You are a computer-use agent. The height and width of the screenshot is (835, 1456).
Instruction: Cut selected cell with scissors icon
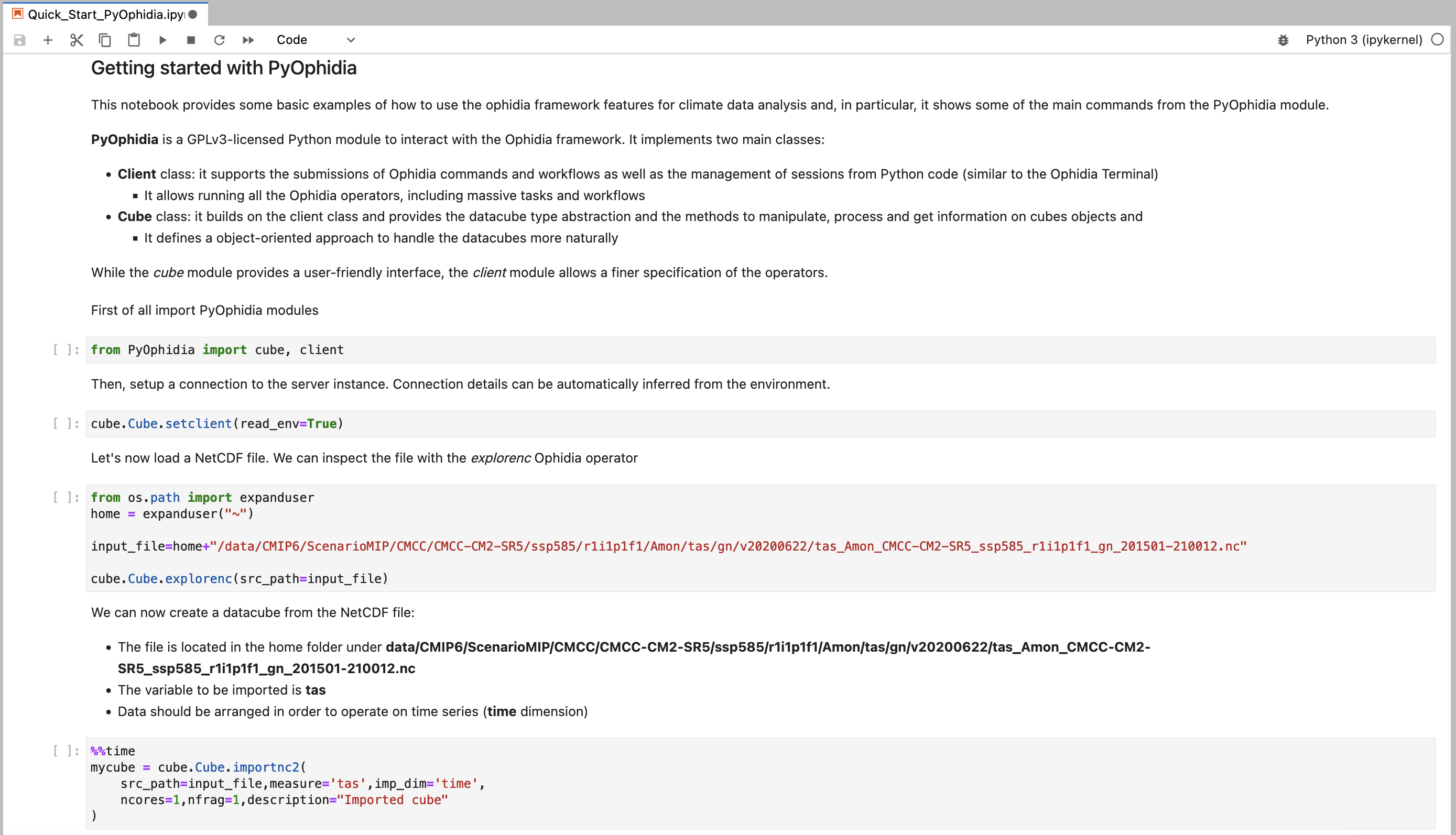tap(77, 40)
